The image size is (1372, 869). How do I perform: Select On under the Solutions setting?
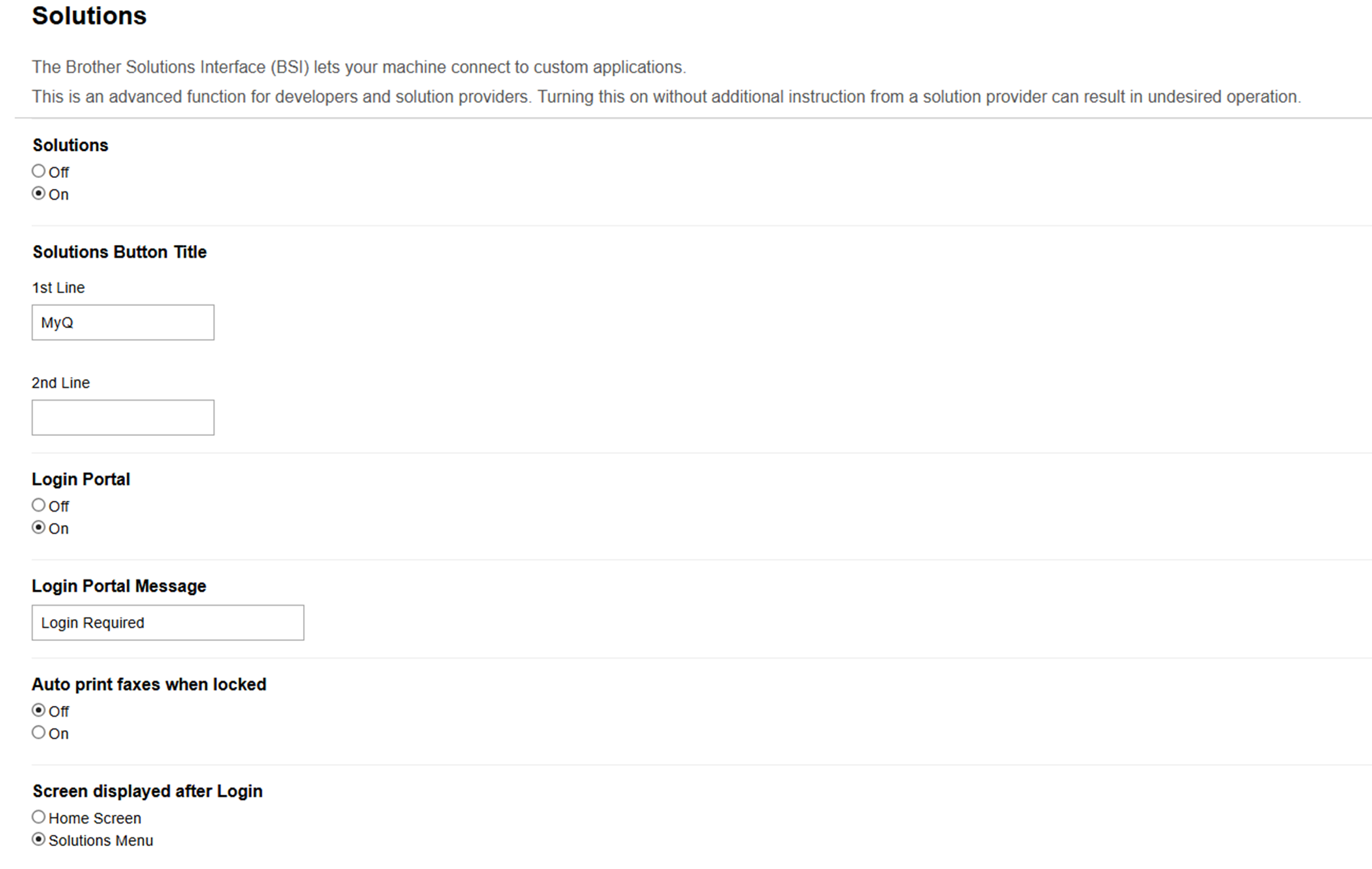pos(39,194)
